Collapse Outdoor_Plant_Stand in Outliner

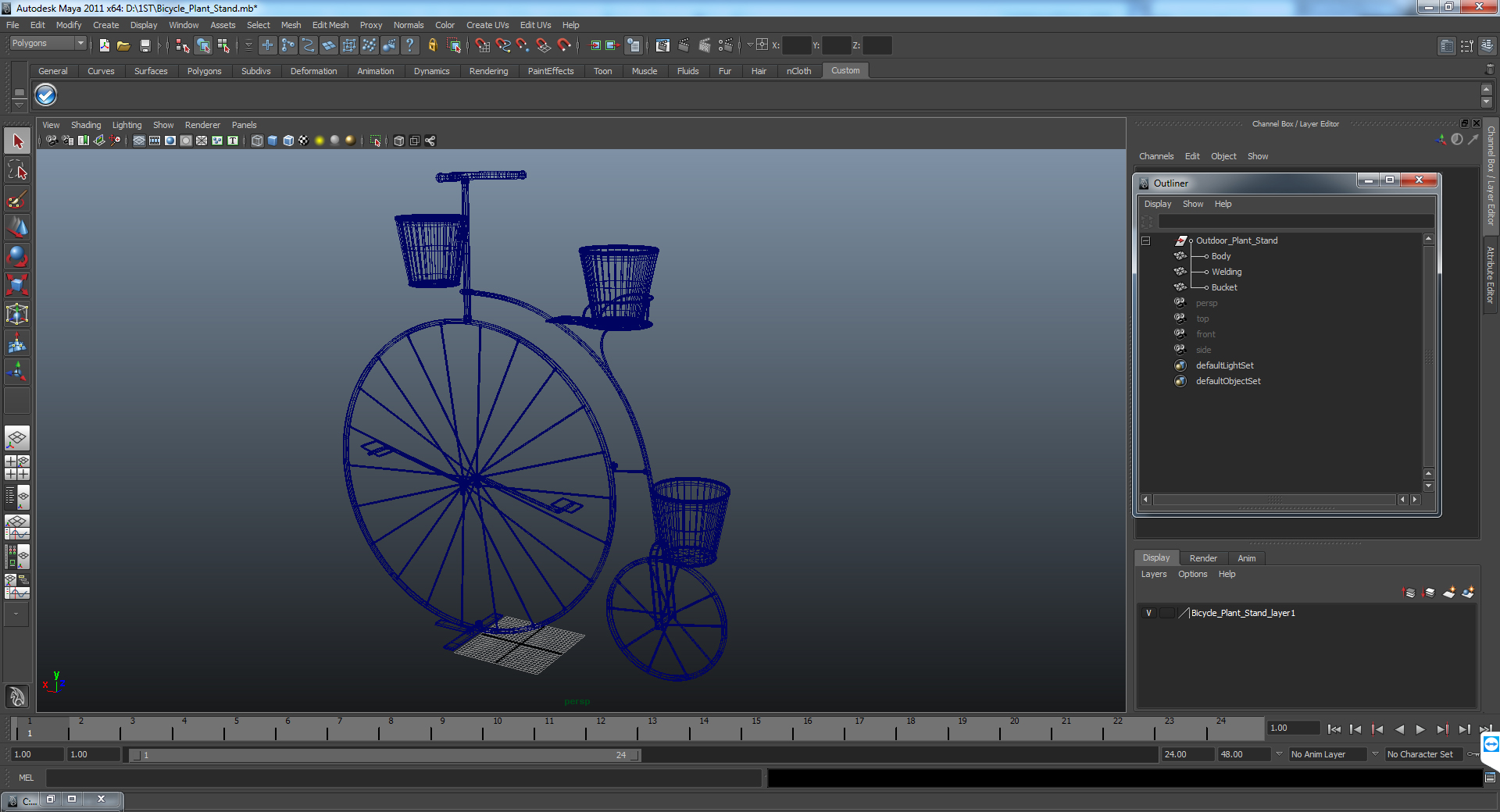point(1146,240)
